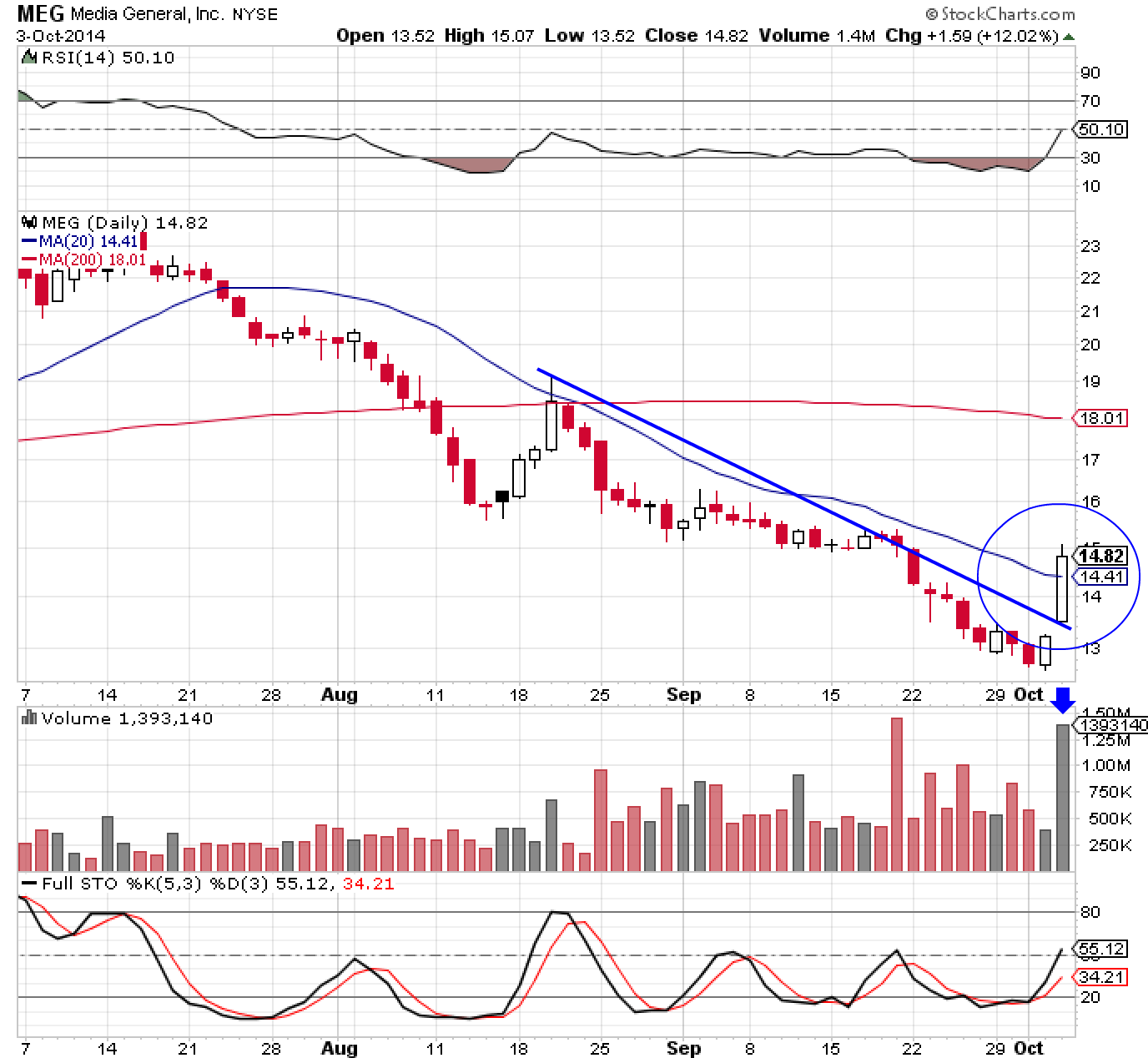This screenshot has width=1148, height=1058.
Task: Click the Sep label under the price chart
Action: pyautogui.click(x=684, y=695)
